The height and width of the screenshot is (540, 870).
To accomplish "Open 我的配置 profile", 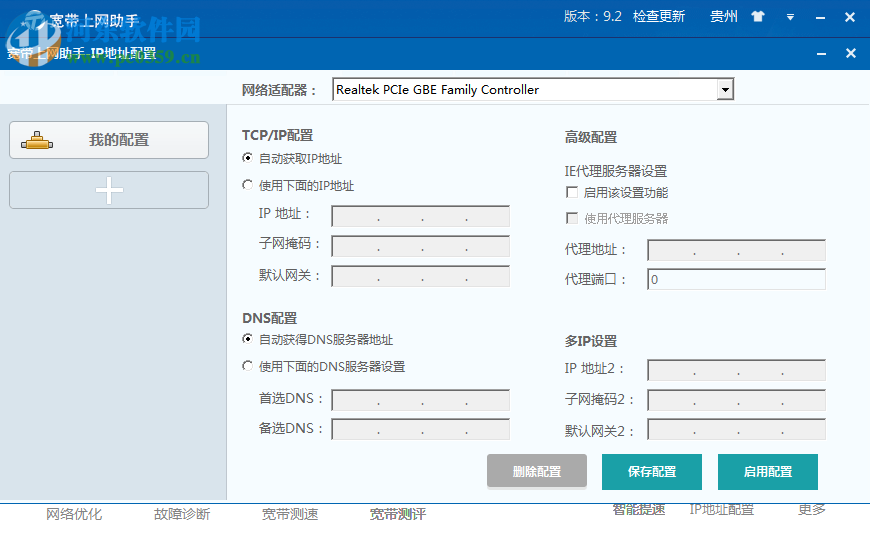I will (109, 140).
